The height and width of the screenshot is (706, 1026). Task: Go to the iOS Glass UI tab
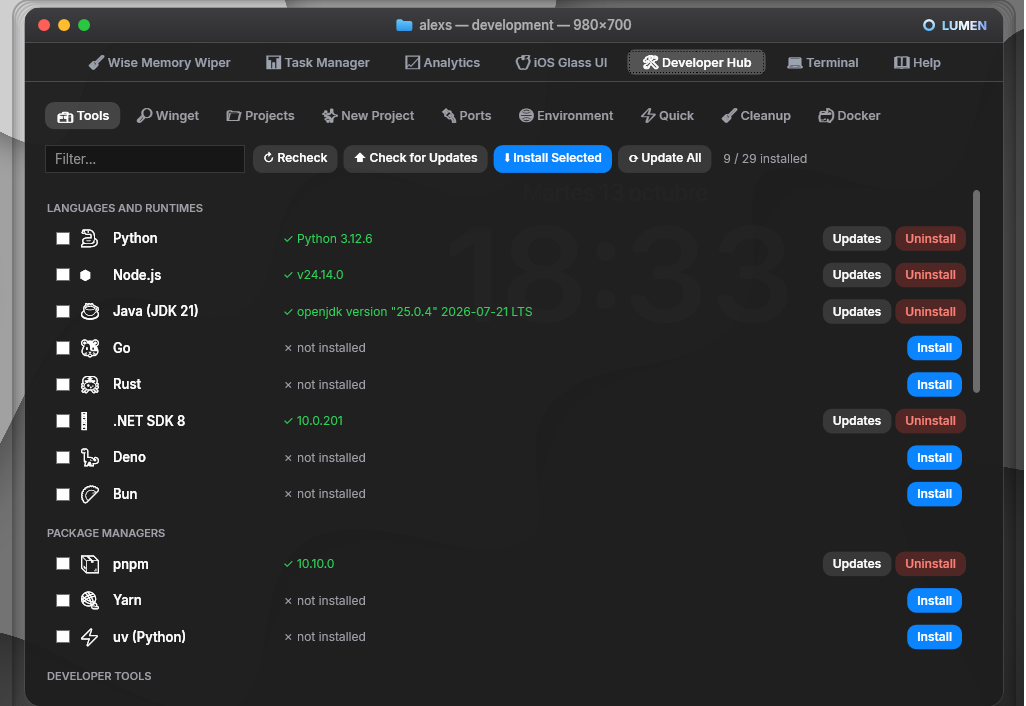[561, 63]
